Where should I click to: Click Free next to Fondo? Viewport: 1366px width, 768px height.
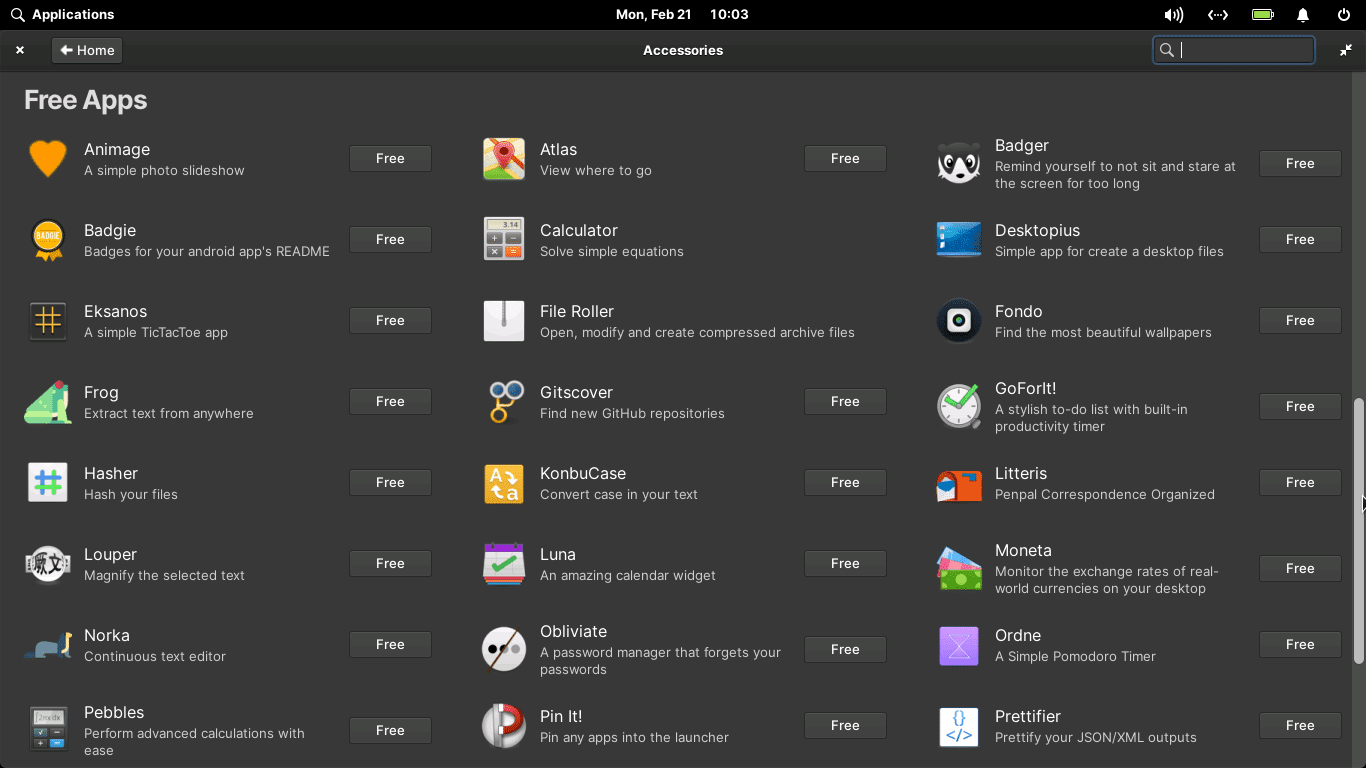tap(1299, 320)
